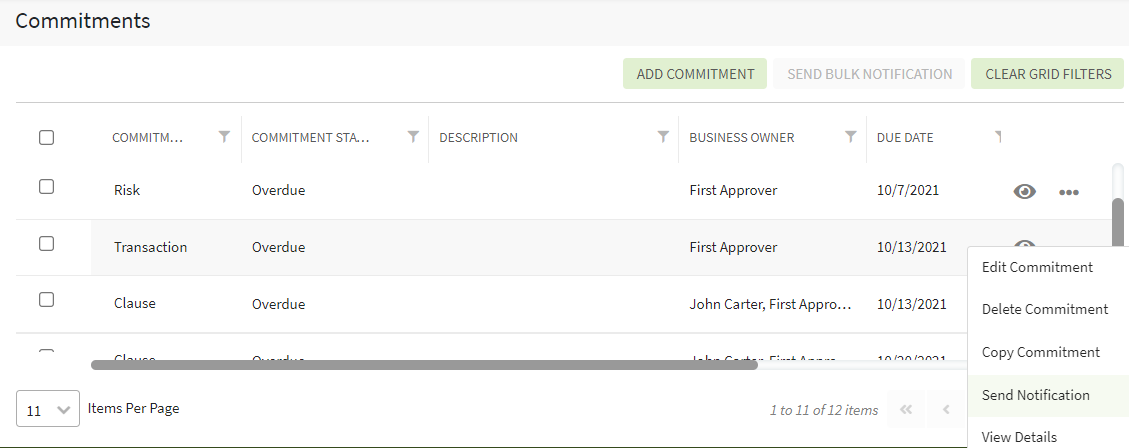Open three-dot actions menu for Risk row
The width and height of the screenshot is (1129, 448).
coord(1069,192)
